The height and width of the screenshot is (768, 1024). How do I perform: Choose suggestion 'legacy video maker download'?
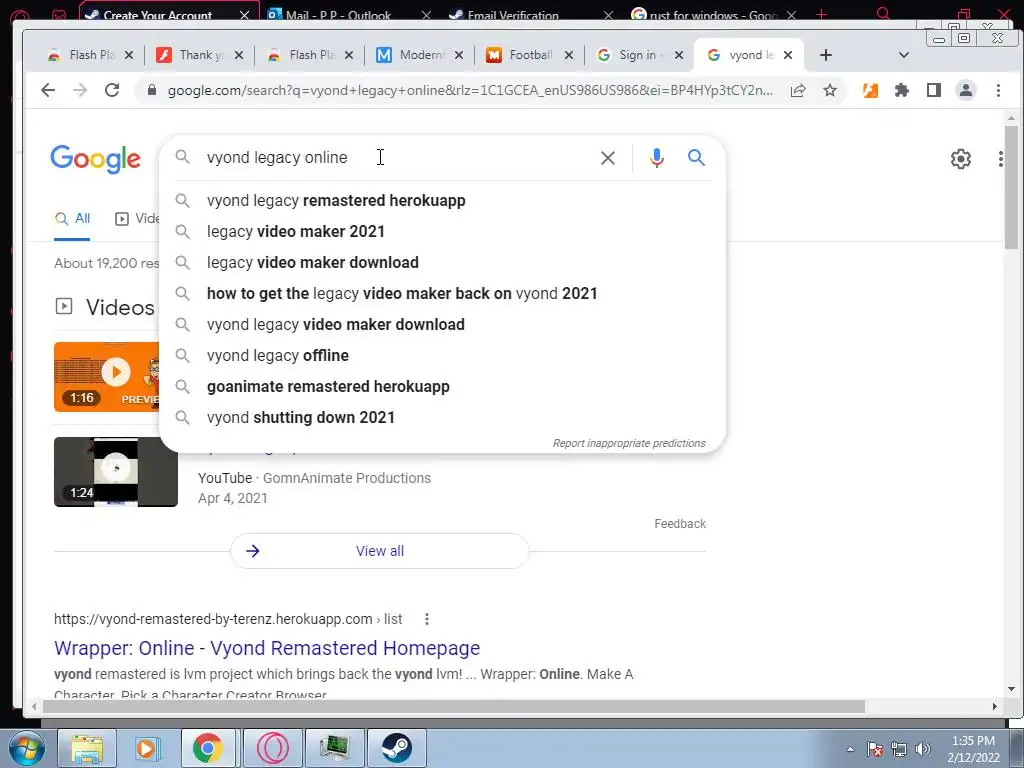click(442, 263)
